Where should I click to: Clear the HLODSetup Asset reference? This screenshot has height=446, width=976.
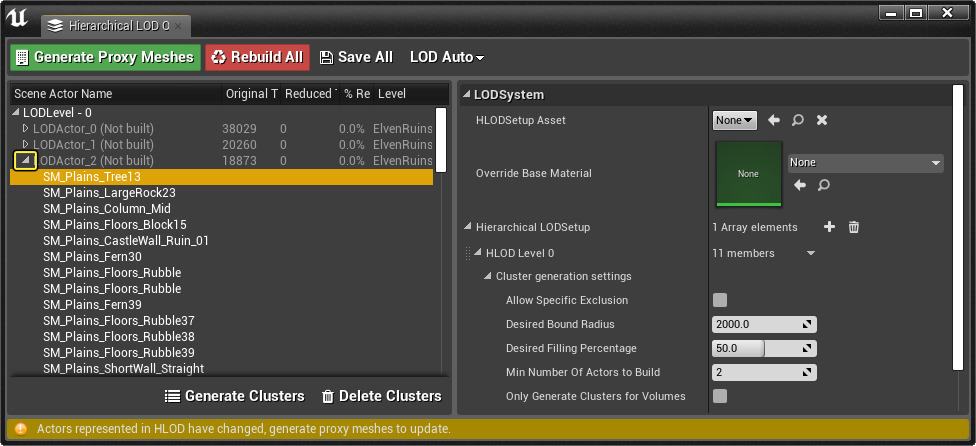[822, 120]
